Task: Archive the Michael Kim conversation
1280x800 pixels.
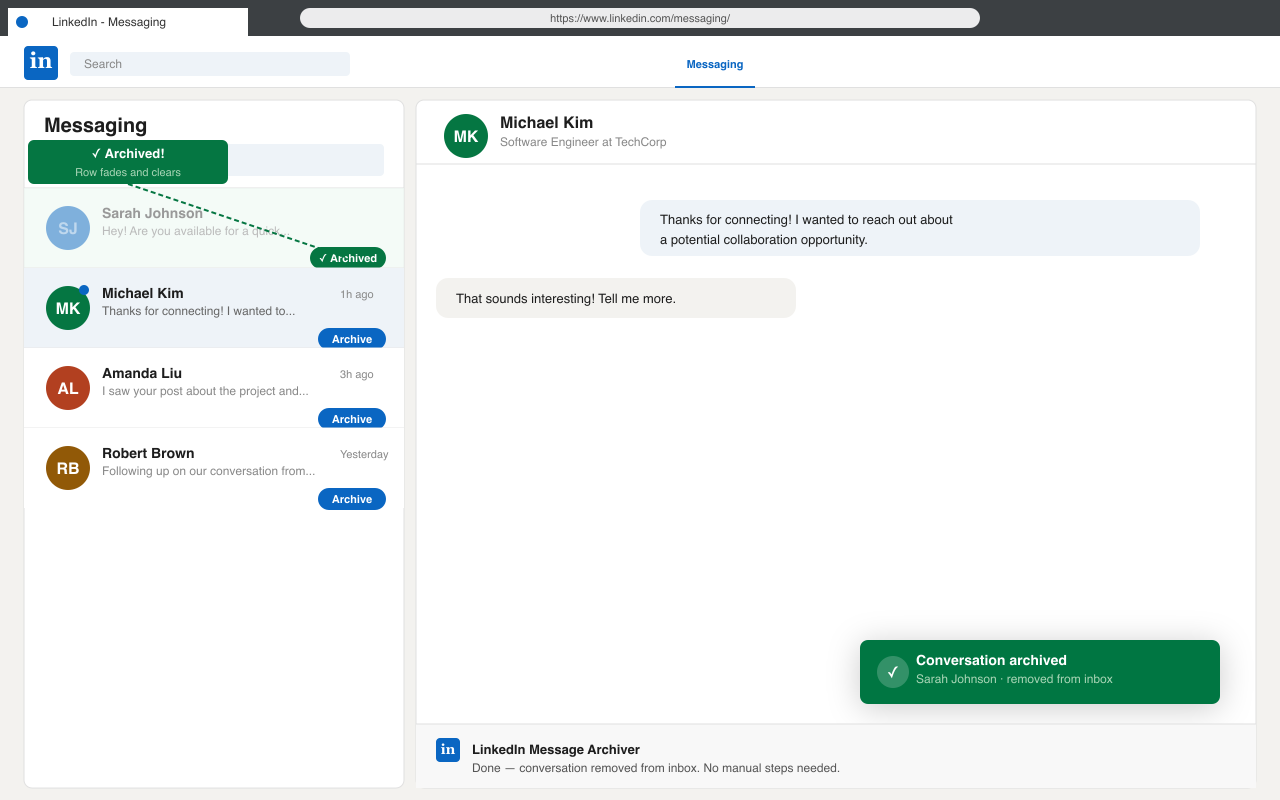Action: (x=352, y=339)
